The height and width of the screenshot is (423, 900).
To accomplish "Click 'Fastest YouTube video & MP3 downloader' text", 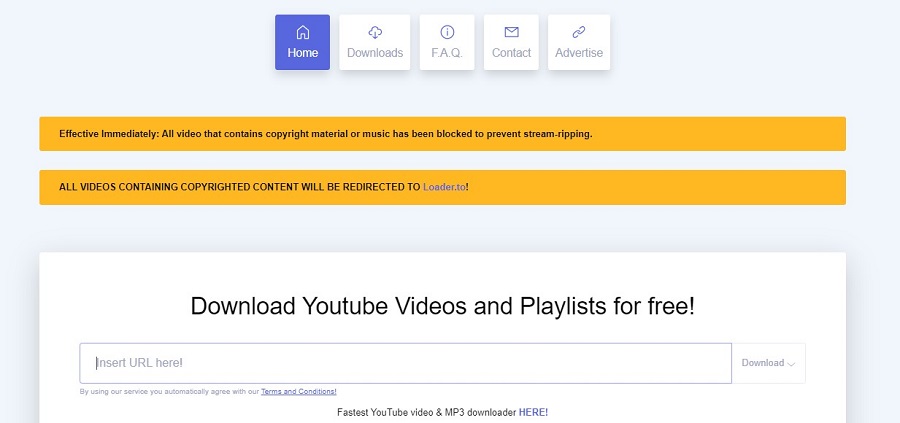I will tap(426, 412).
